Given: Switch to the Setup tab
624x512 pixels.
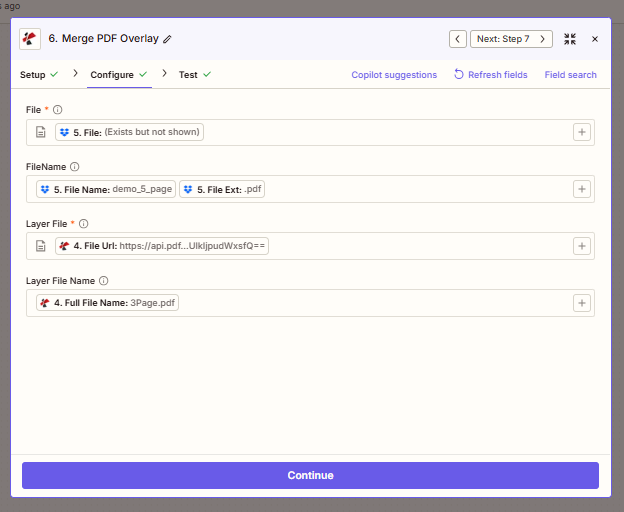Looking at the screenshot, I should pyautogui.click(x=33, y=75).
